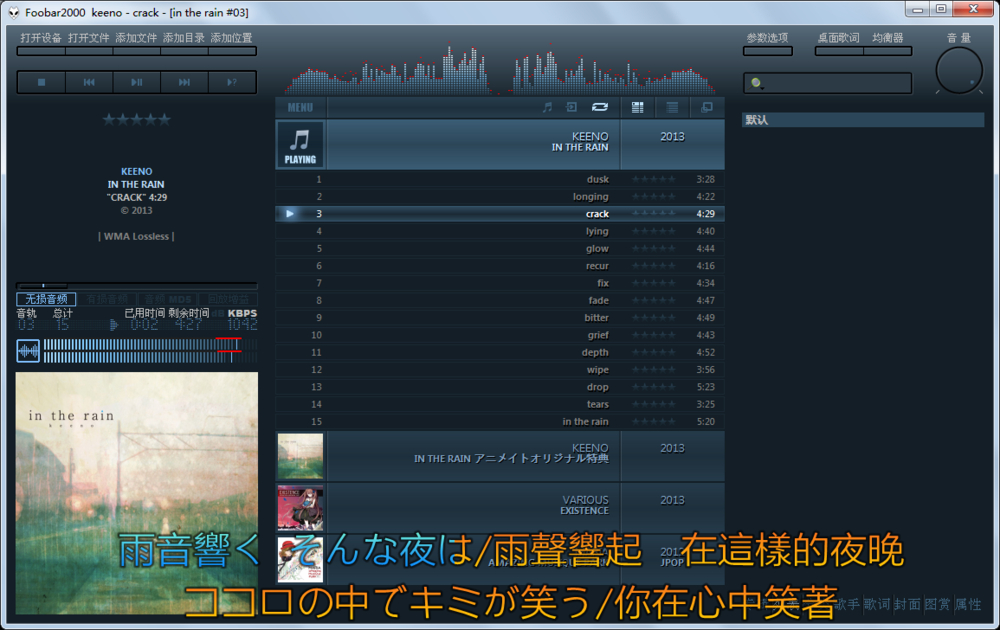This screenshot has width=1000, height=630.
Task: Select track 6 recur
Action: 500,266
